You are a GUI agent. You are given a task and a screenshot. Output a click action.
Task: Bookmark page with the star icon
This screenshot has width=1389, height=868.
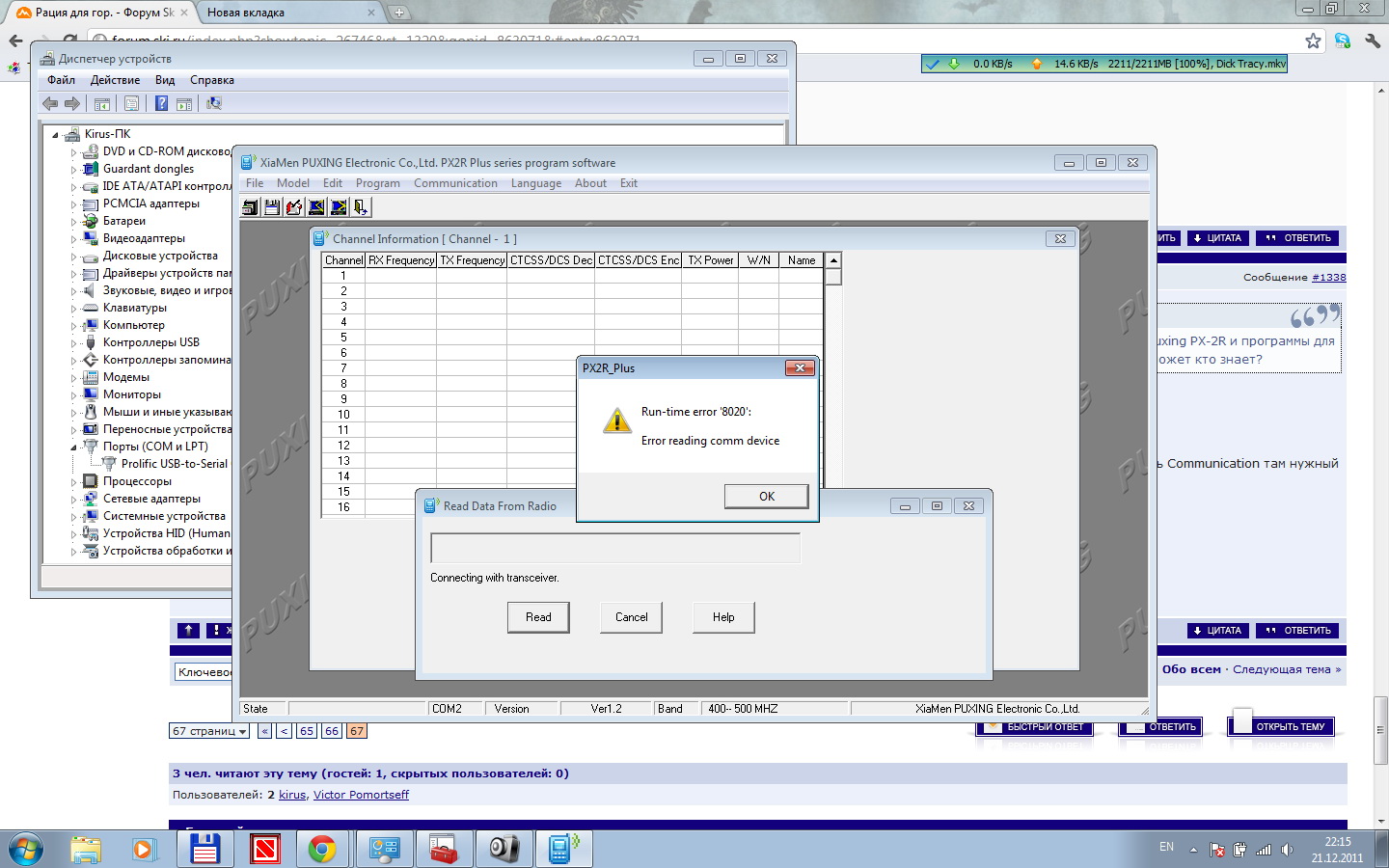click(x=1313, y=41)
